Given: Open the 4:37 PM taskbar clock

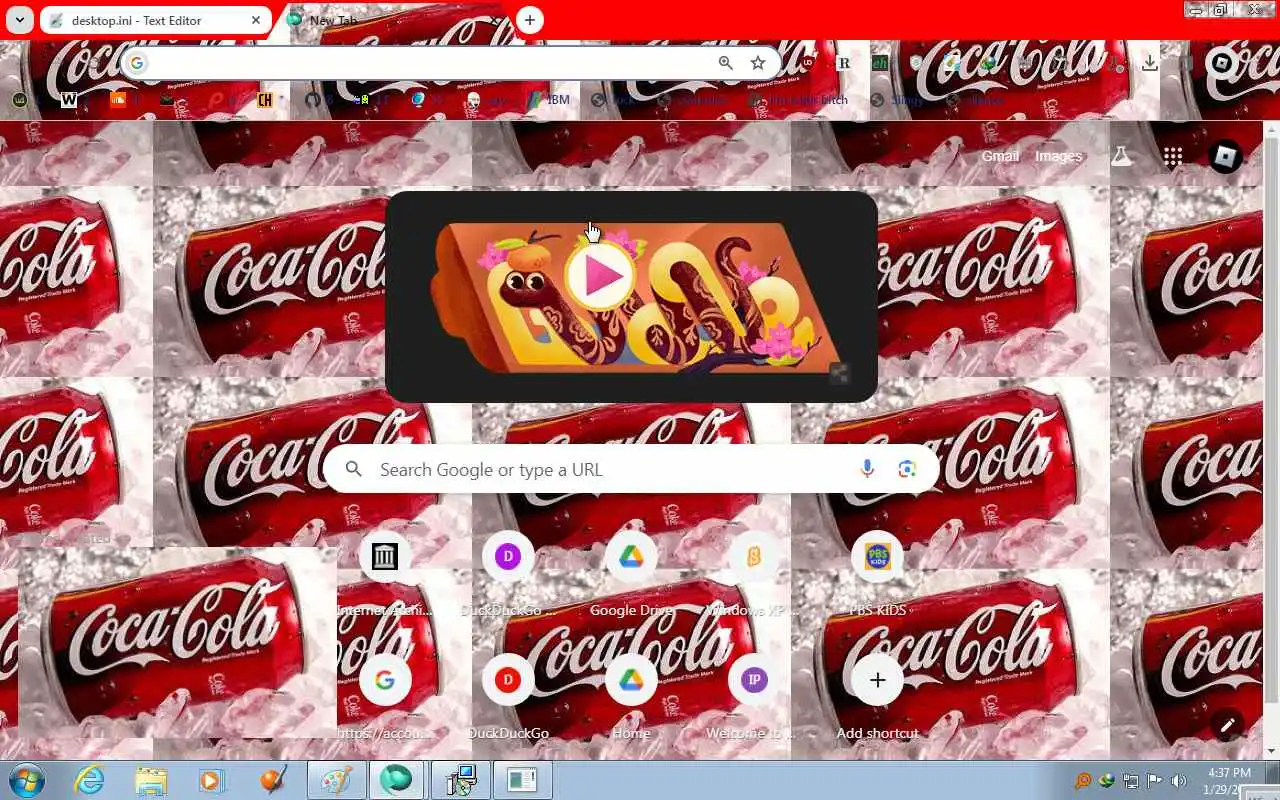Looking at the screenshot, I should (1229, 781).
